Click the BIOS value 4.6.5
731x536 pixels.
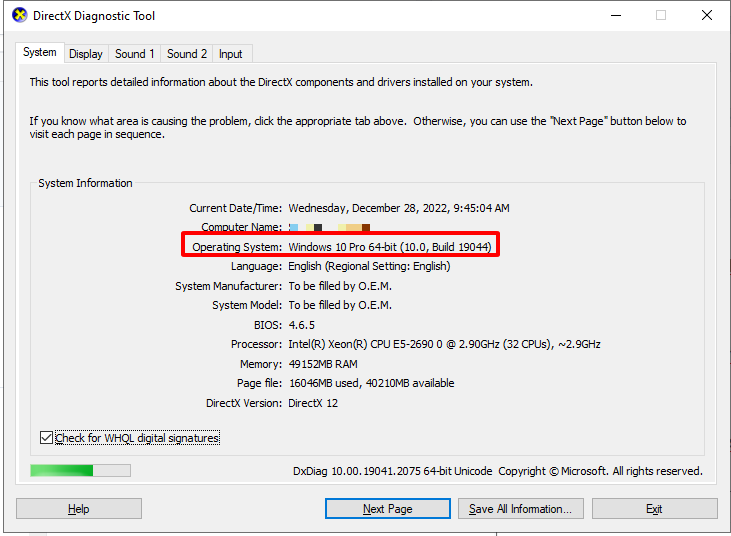(x=302, y=325)
